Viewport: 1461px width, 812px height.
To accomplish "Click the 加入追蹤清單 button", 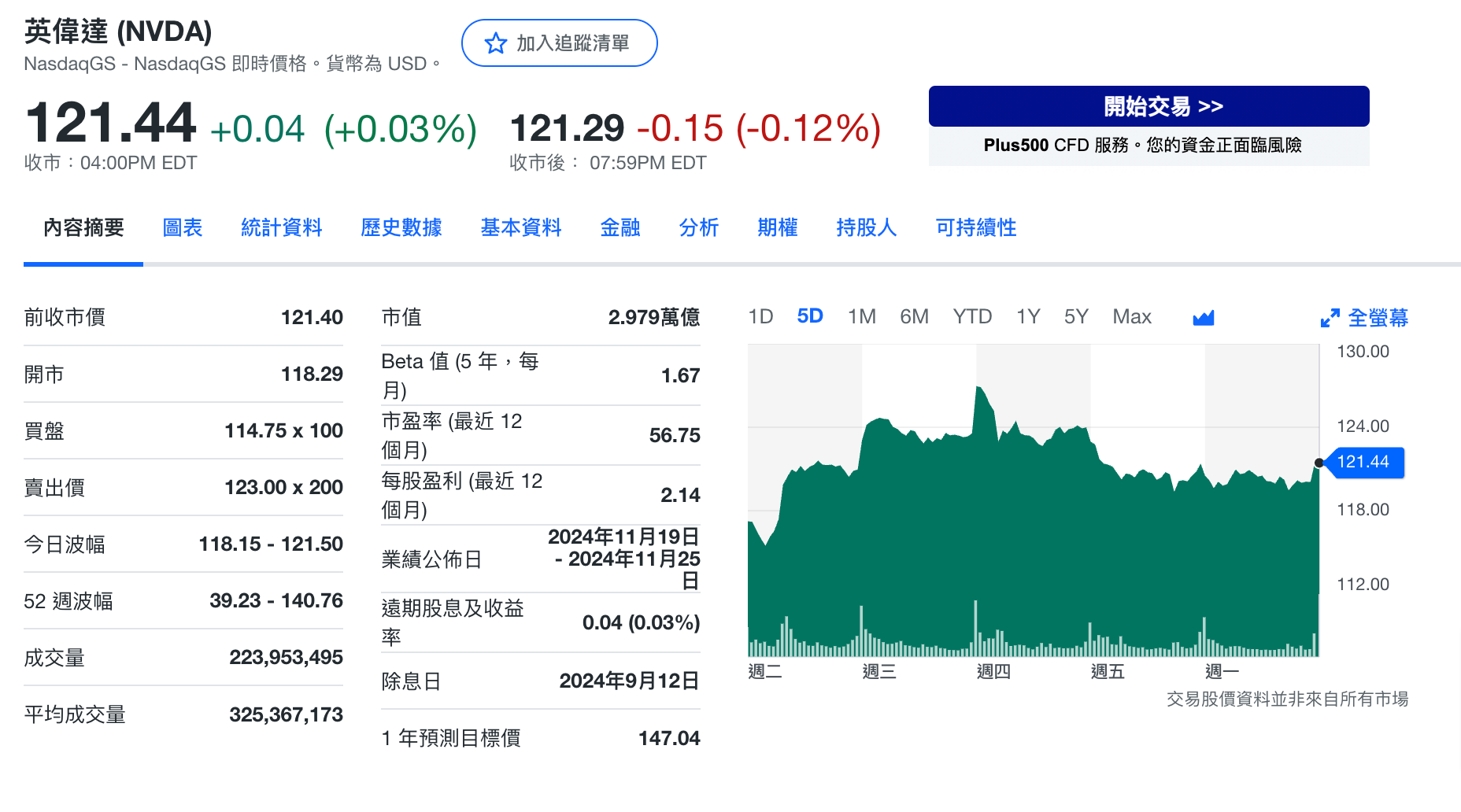I will coord(559,43).
